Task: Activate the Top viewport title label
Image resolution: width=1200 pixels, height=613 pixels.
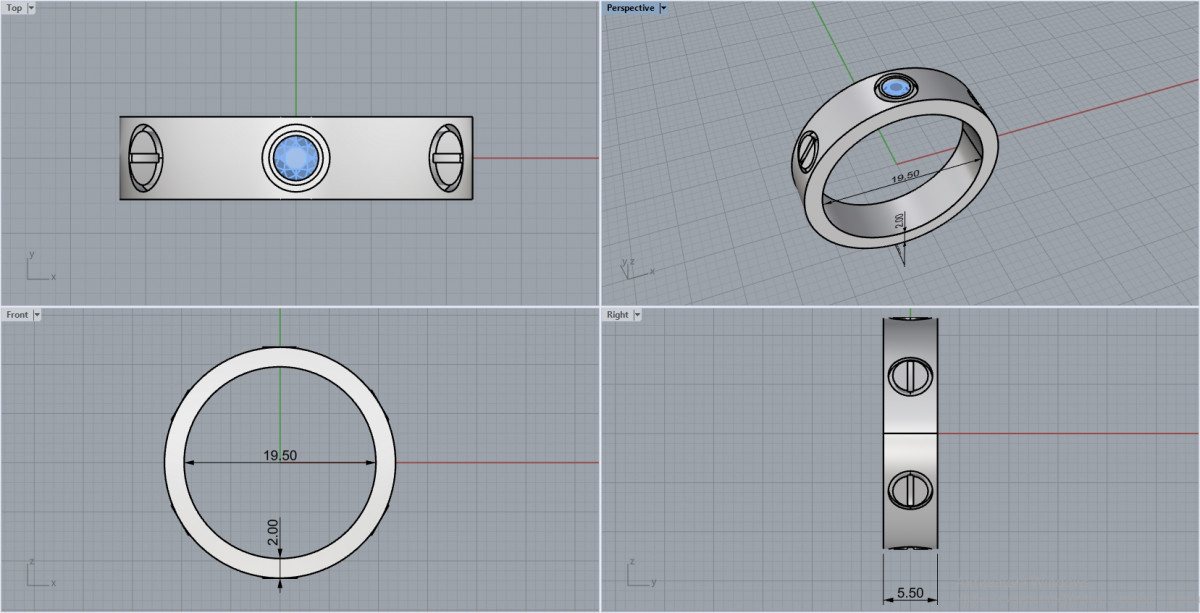Action: tap(14, 8)
